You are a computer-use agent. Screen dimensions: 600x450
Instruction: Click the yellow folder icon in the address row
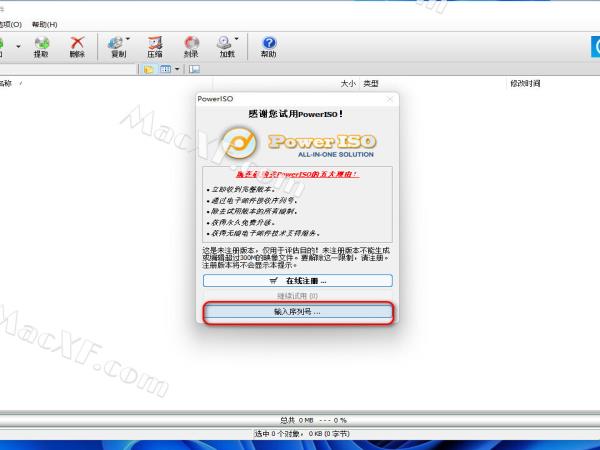click(148, 69)
